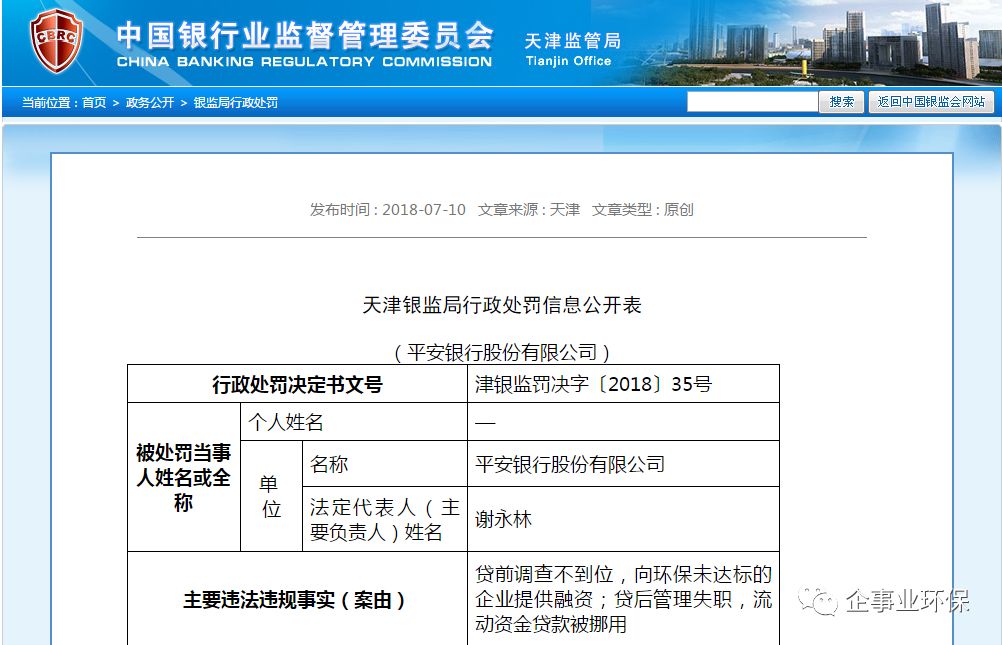1002x645 pixels.
Task: Click the 中国银行业监督管理委员会 title
Action: [305, 35]
